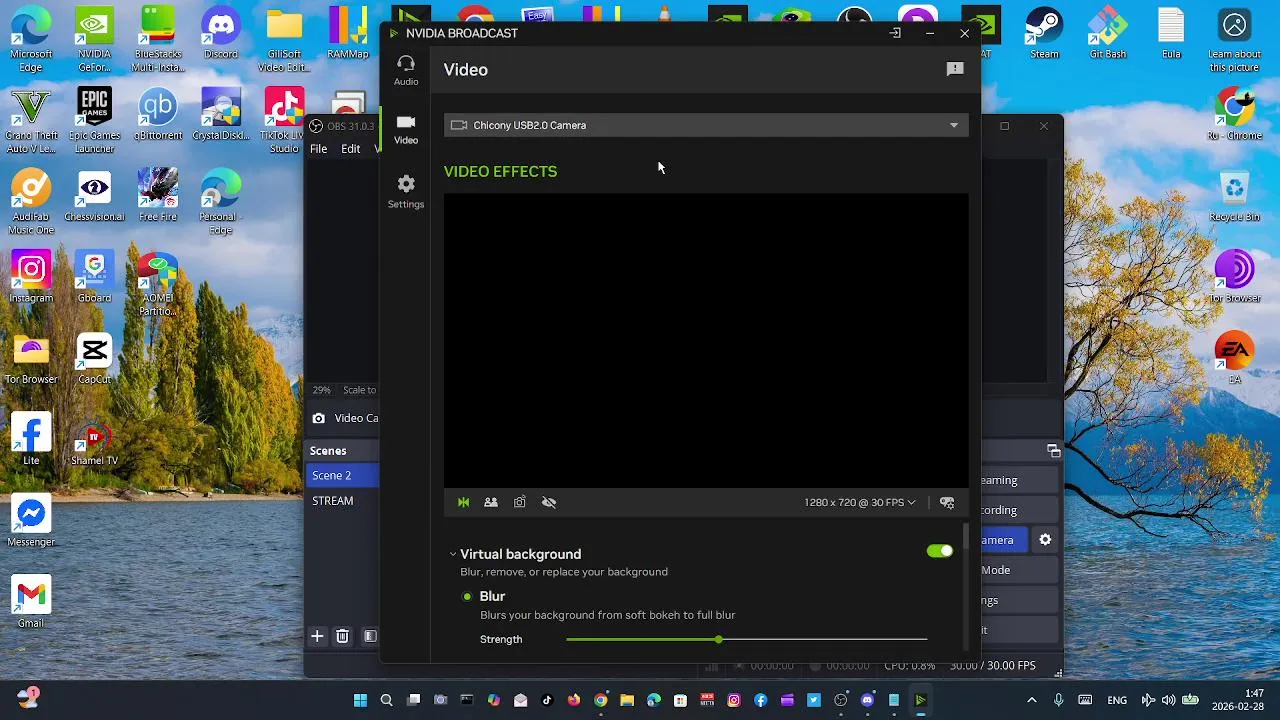Collapse the Virtual background section
This screenshot has width=1280, height=720.
click(453, 554)
